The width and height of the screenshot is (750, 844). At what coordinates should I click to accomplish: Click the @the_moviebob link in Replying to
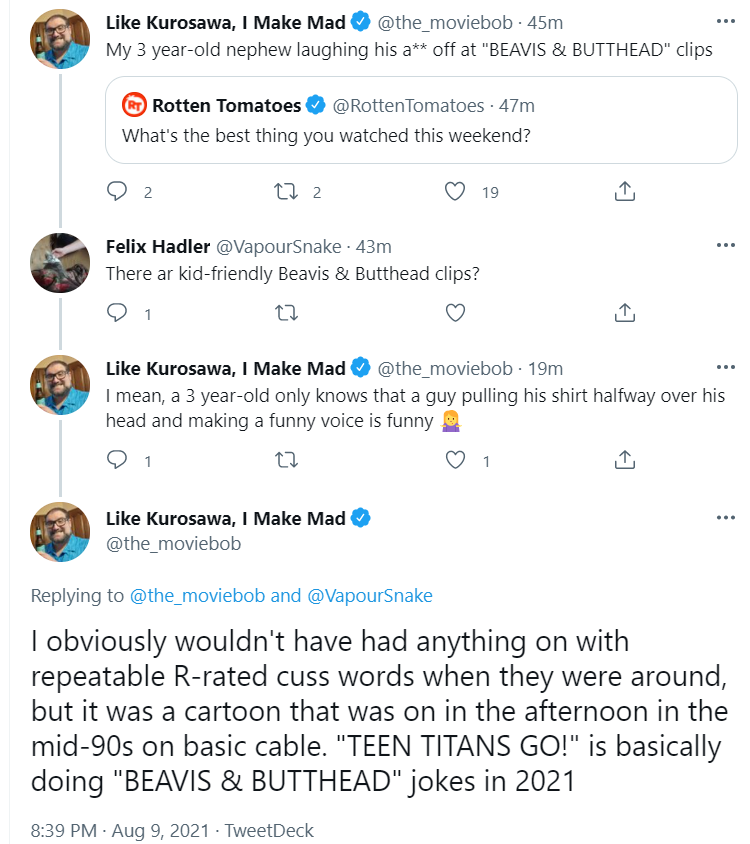click(197, 596)
